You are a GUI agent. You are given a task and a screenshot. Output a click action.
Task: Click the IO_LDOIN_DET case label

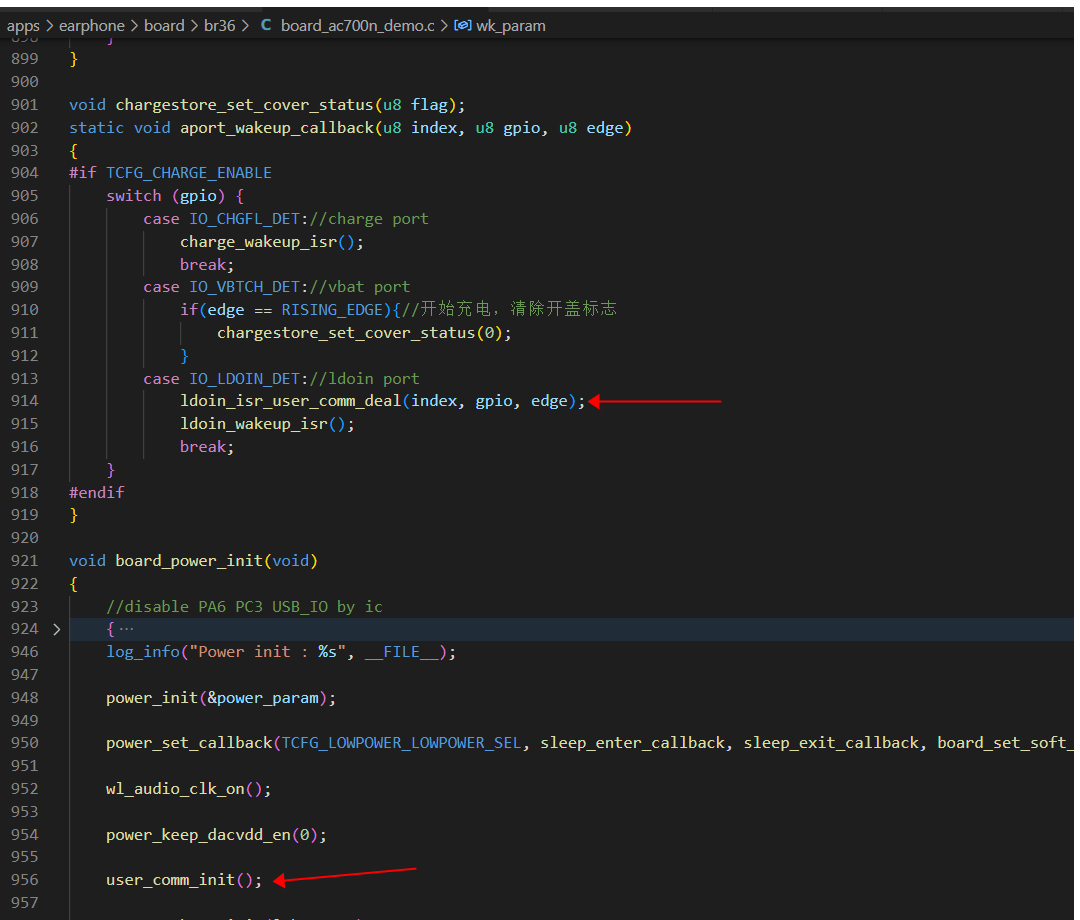[x=245, y=379]
